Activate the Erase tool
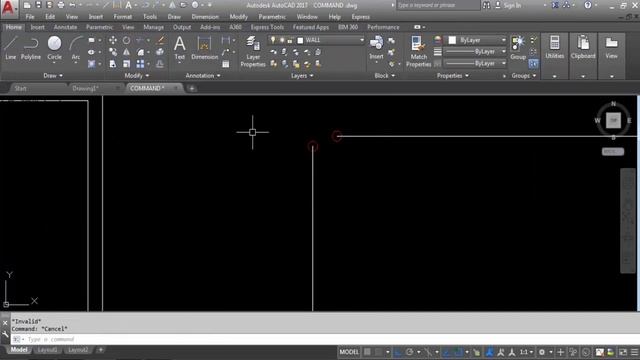 [160, 40]
